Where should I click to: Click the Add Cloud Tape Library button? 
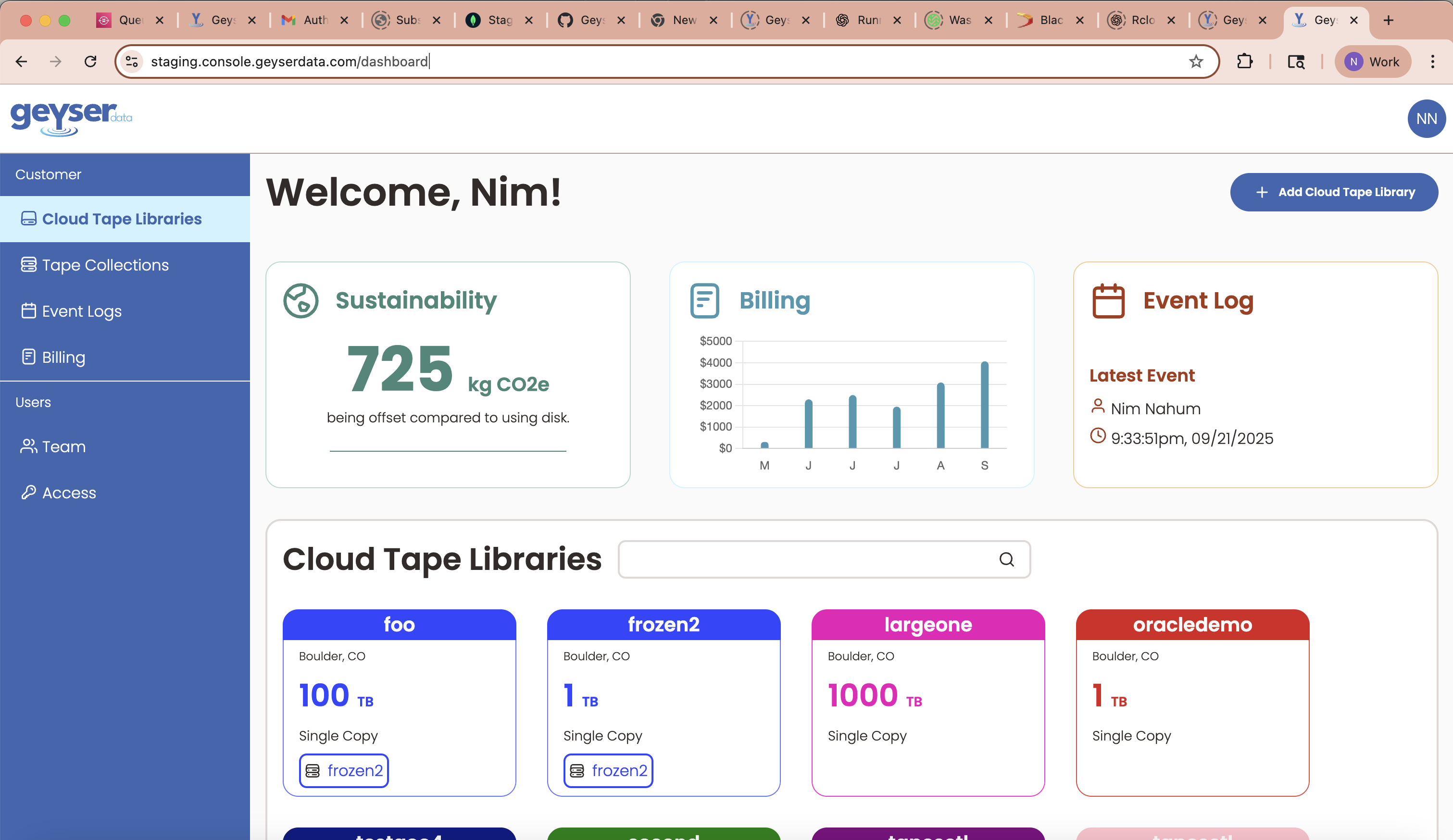tap(1333, 192)
